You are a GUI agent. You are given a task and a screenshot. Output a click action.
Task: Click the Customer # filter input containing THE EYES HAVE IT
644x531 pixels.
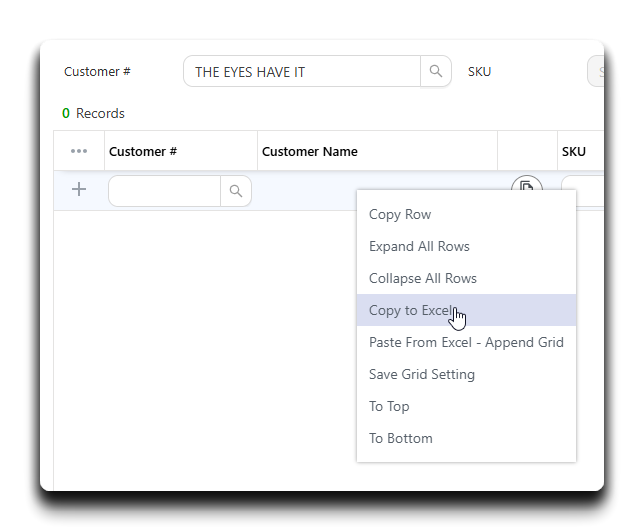pos(302,71)
